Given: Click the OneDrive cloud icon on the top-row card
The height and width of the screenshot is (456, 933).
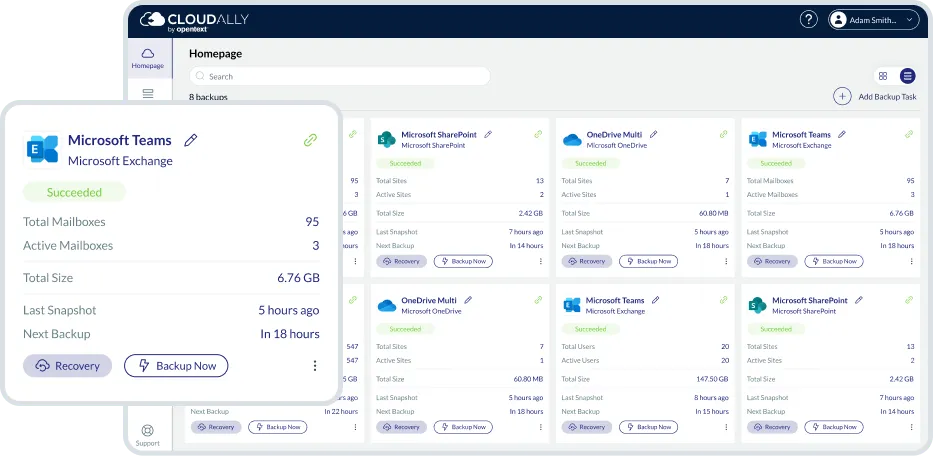Looking at the screenshot, I should tap(572, 139).
